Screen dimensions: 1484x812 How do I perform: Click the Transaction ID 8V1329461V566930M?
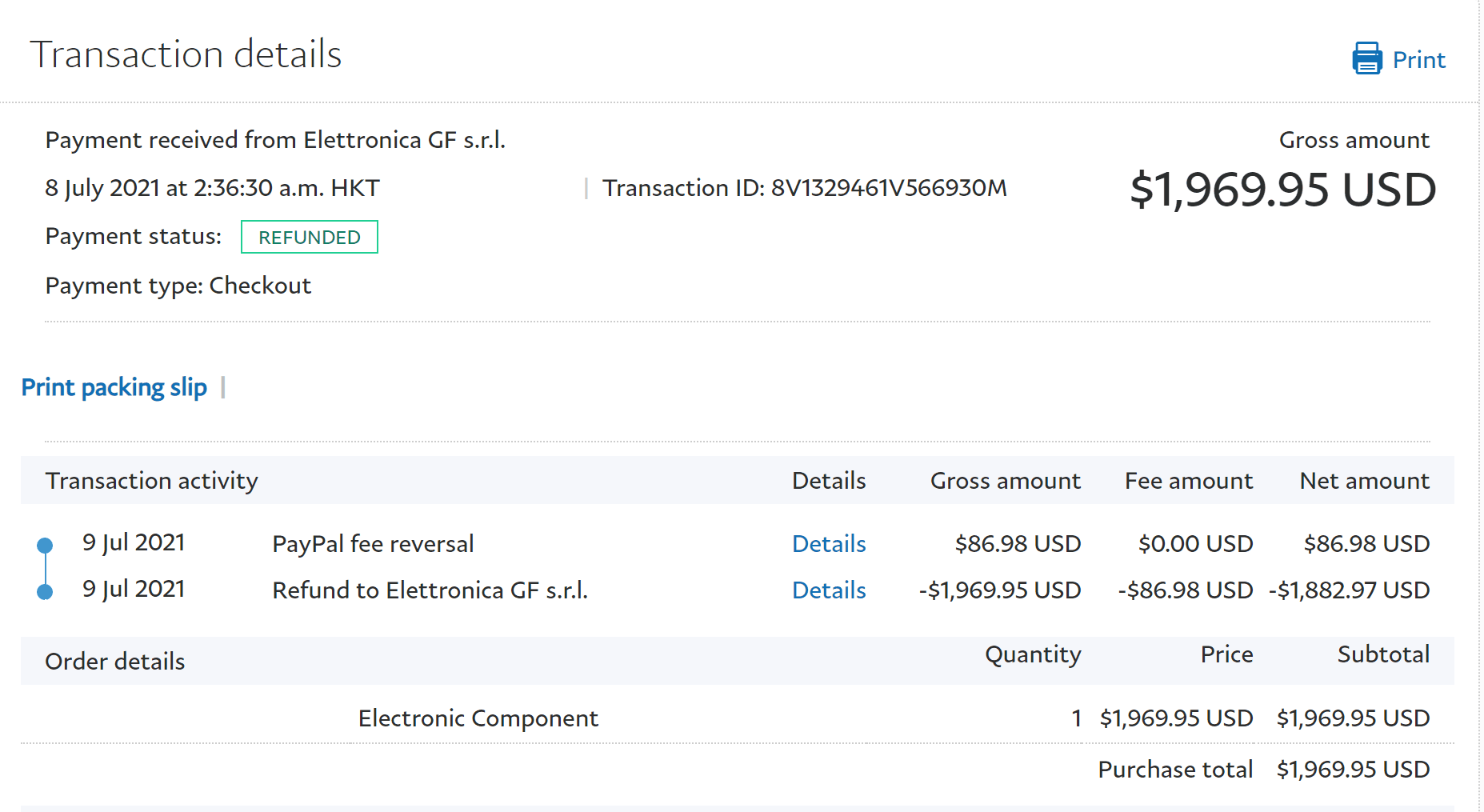point(888,188)
